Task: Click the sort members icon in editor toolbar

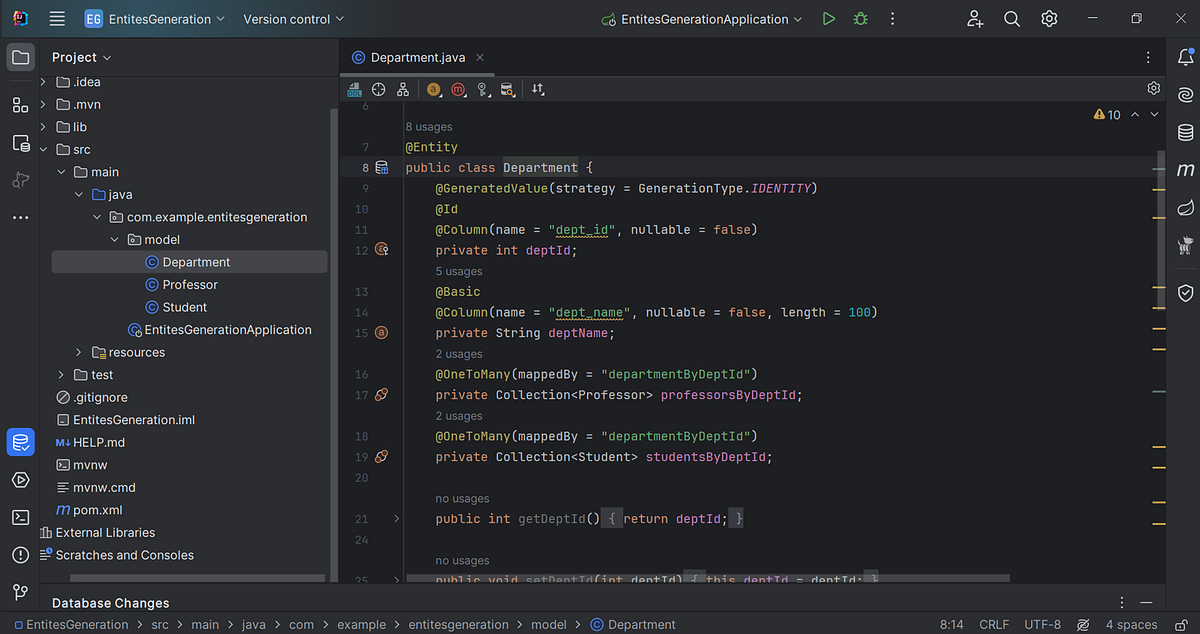Action: pos(537,89)
